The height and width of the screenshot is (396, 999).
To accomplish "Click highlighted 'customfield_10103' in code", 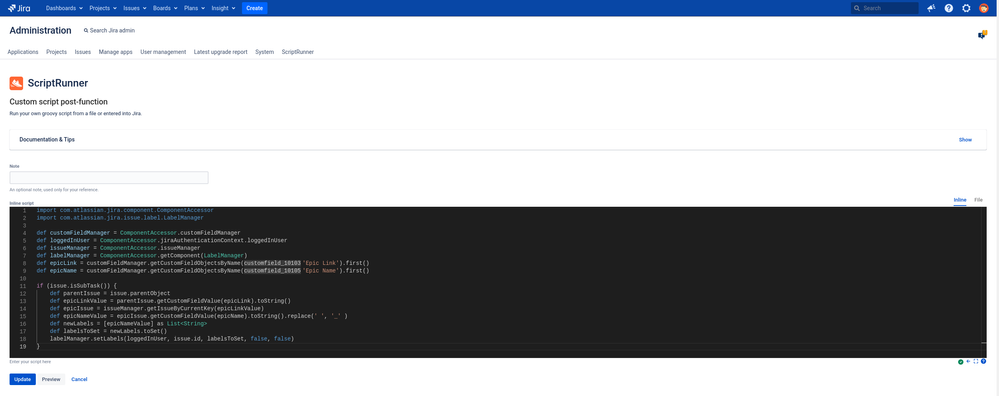I will [273, 263].
